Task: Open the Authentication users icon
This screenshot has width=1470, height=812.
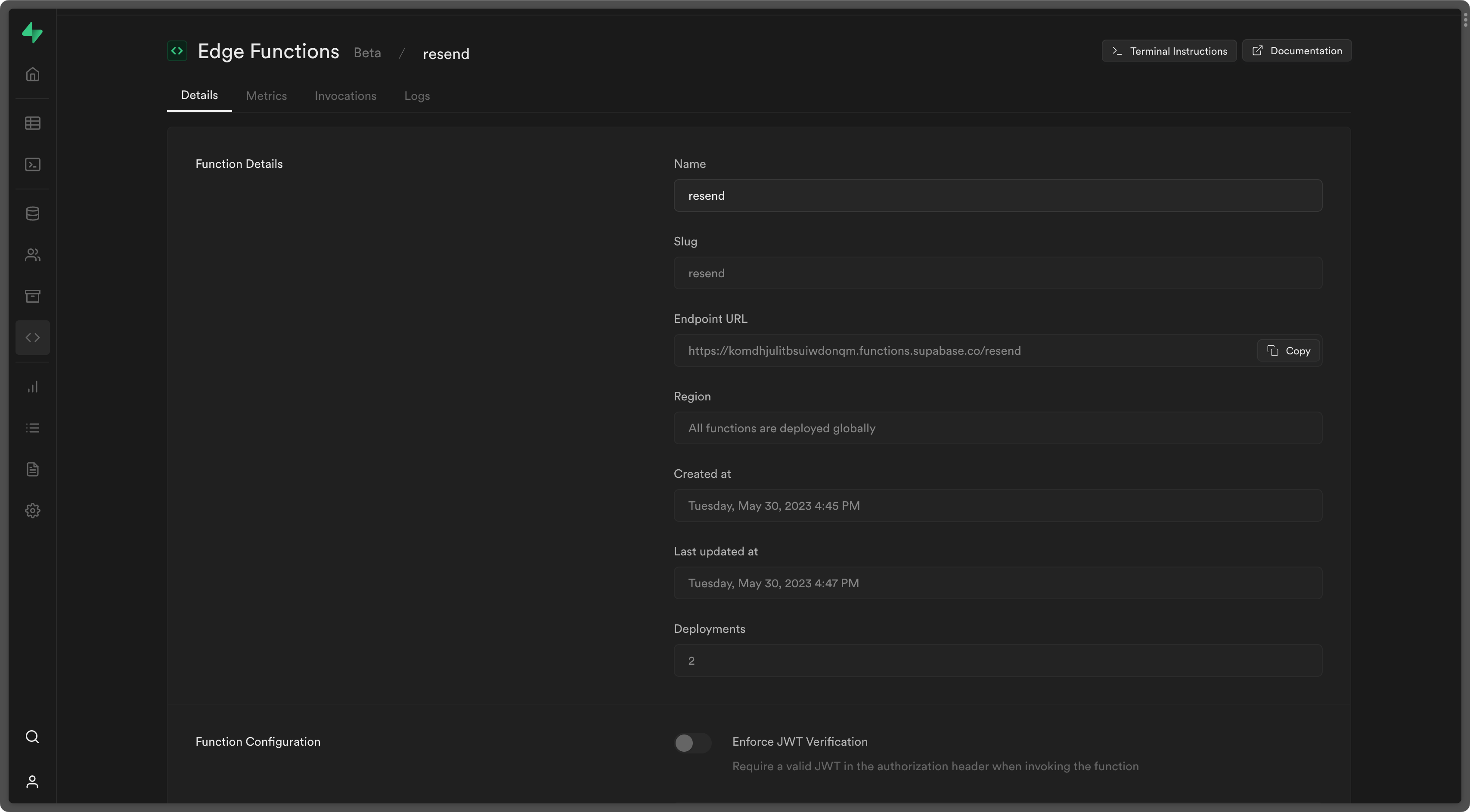Action: point(33,255)
